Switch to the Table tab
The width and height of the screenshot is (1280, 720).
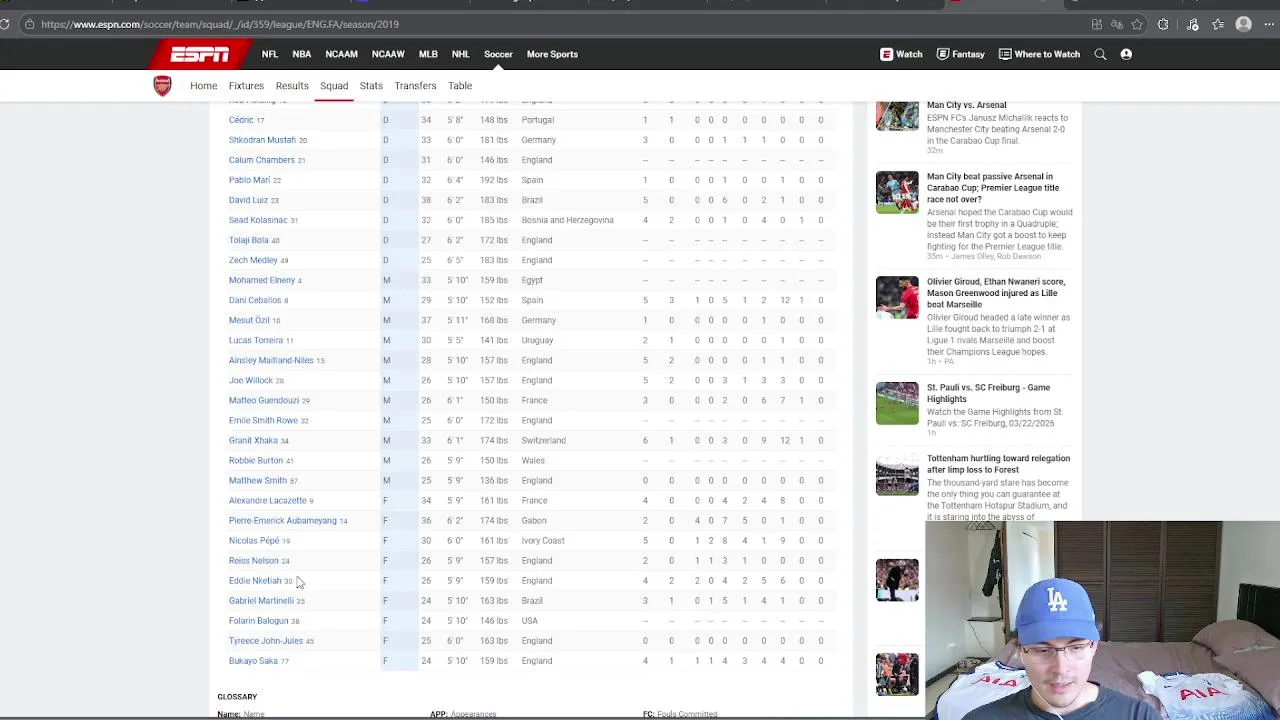coord(460,86)
